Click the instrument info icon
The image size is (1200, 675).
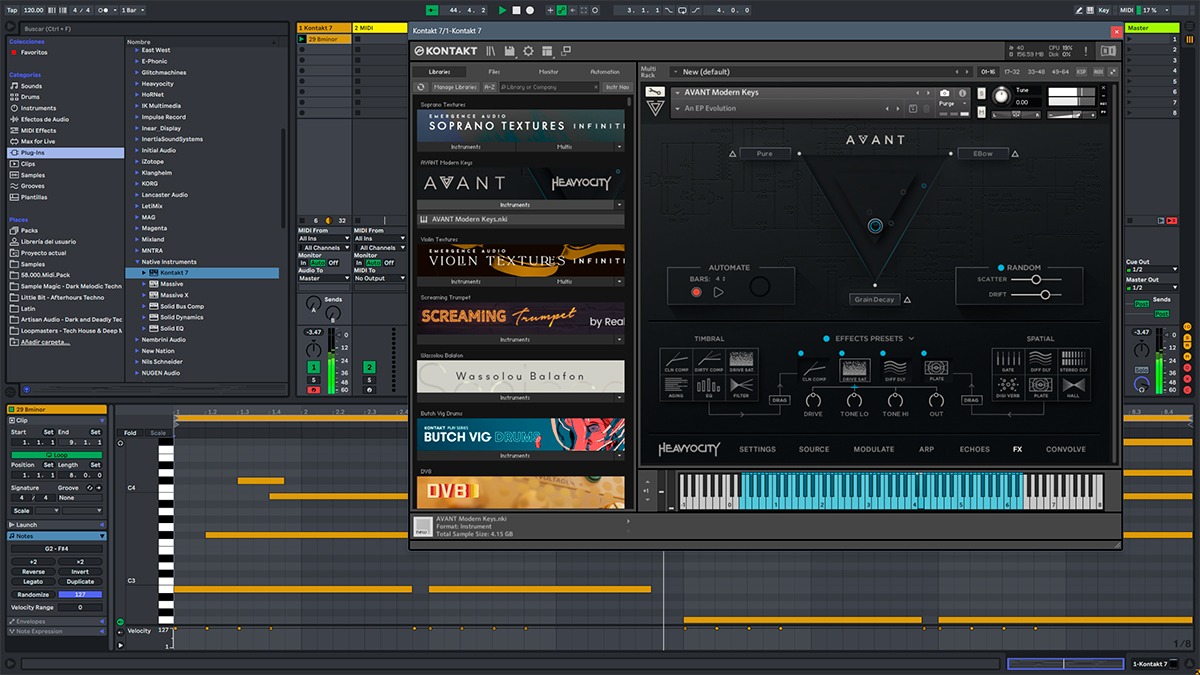click(964, 92)
